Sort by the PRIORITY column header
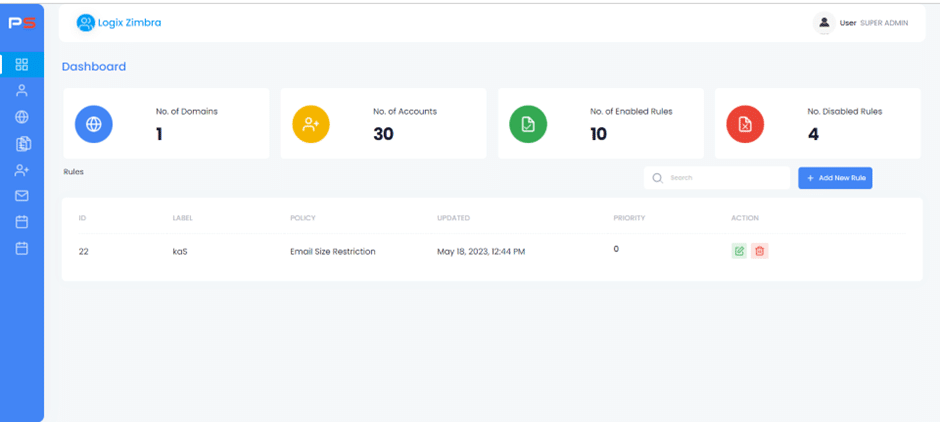This screenshot has width=940, height=422. coord(629,217)
